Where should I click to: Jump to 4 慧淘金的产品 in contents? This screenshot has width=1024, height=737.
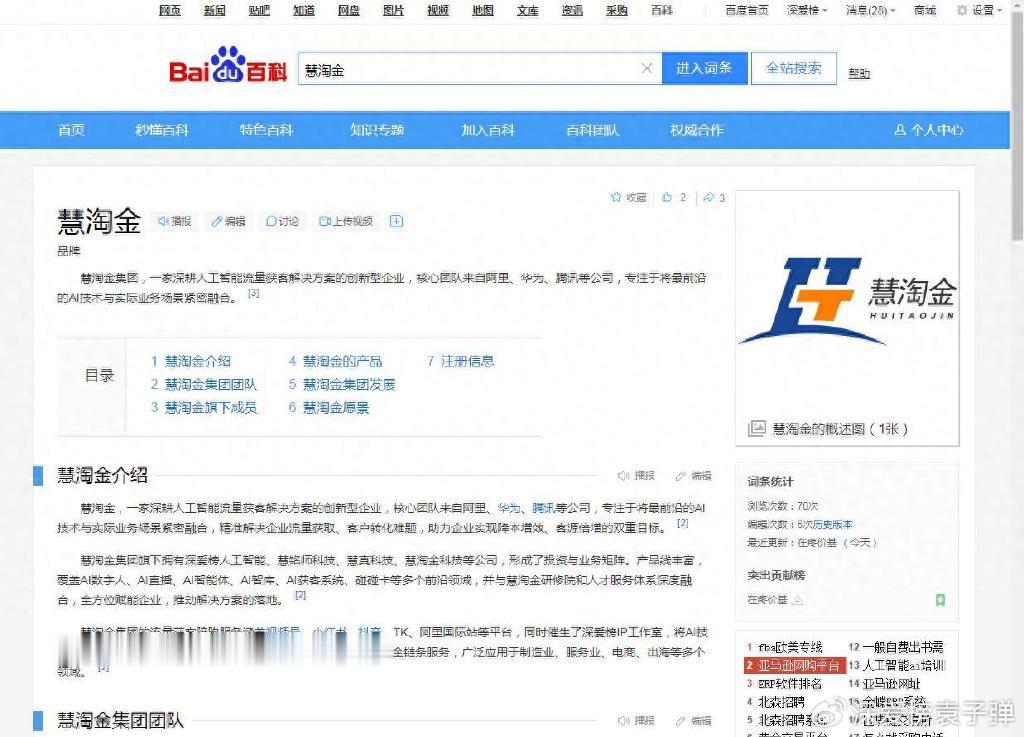click(336, 361)
